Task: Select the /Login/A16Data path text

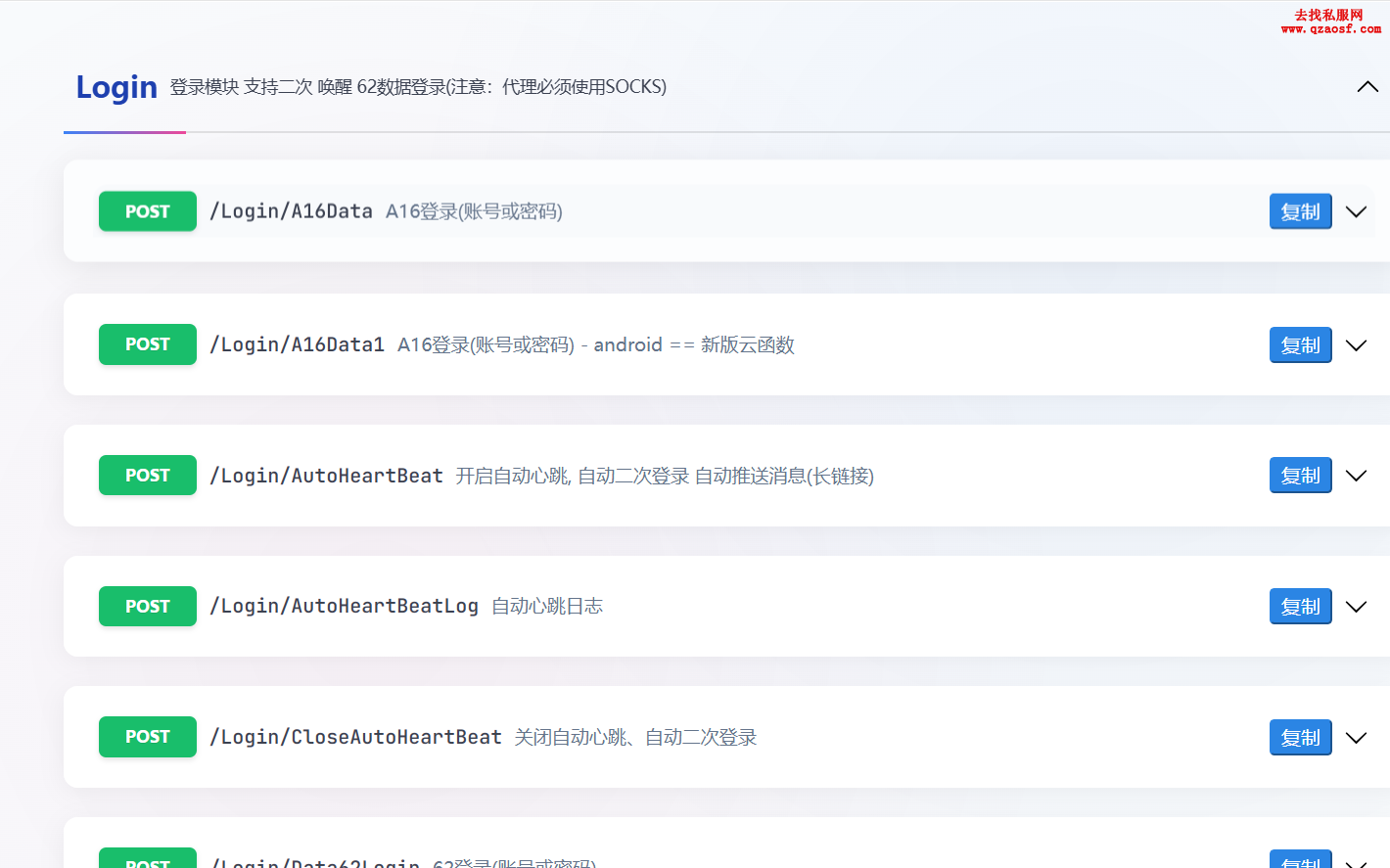Action: pyautogui.click(x=291, y=211)
